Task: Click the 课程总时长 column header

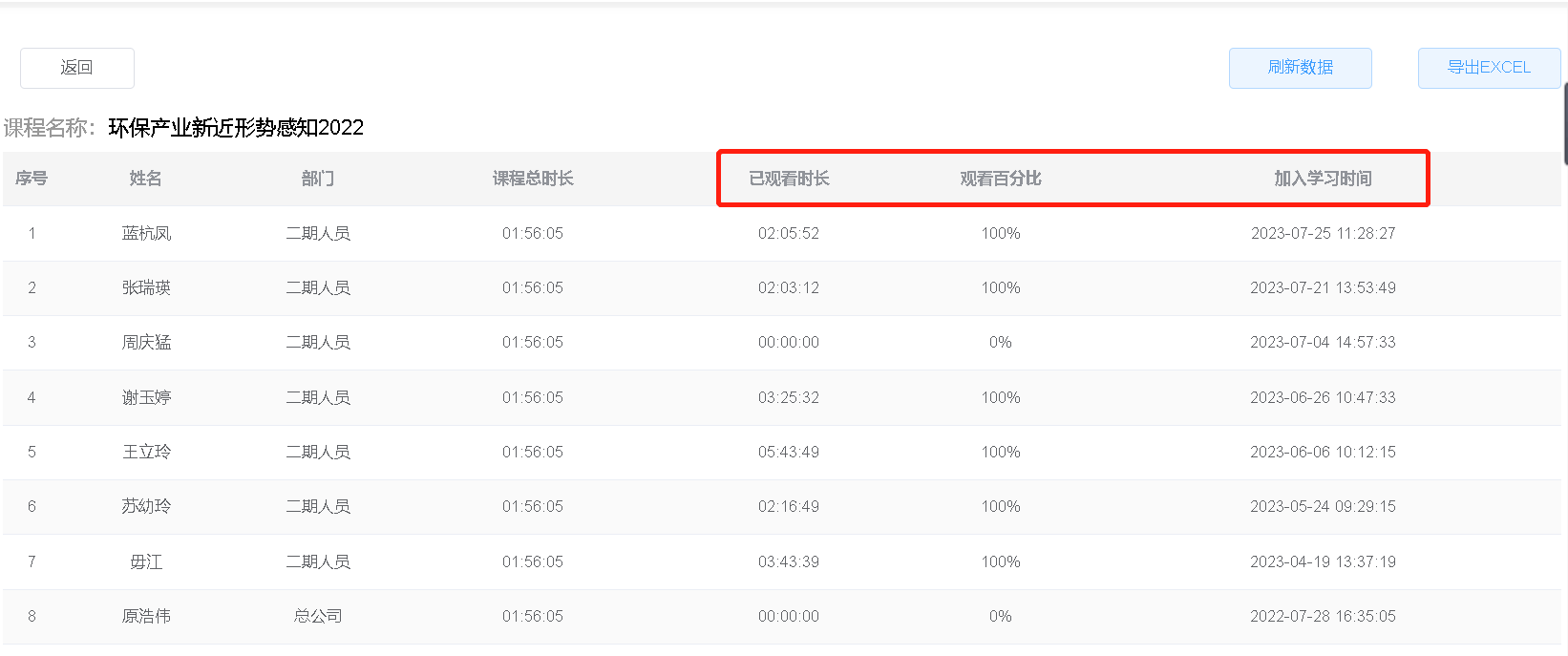Action: (533, 179)
